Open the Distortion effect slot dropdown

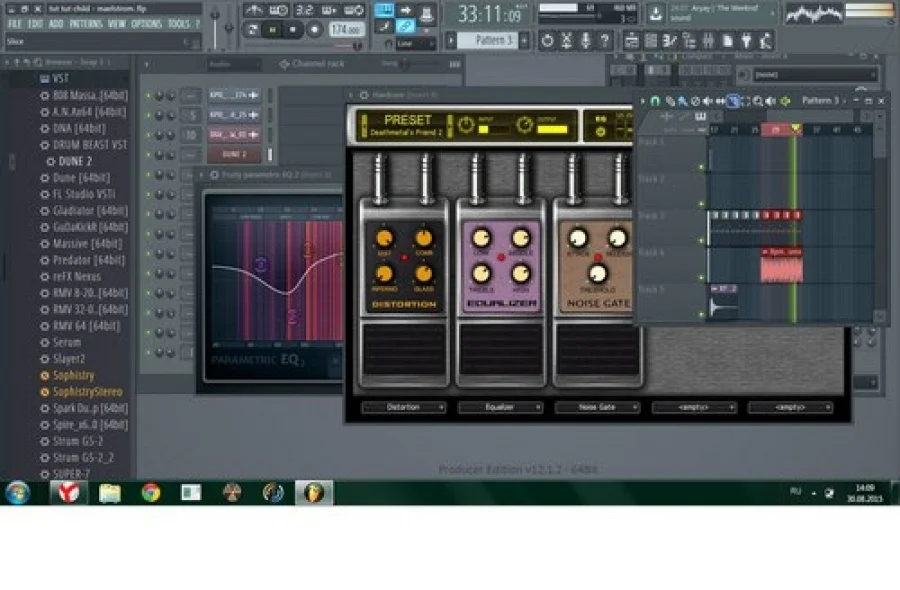404,407
